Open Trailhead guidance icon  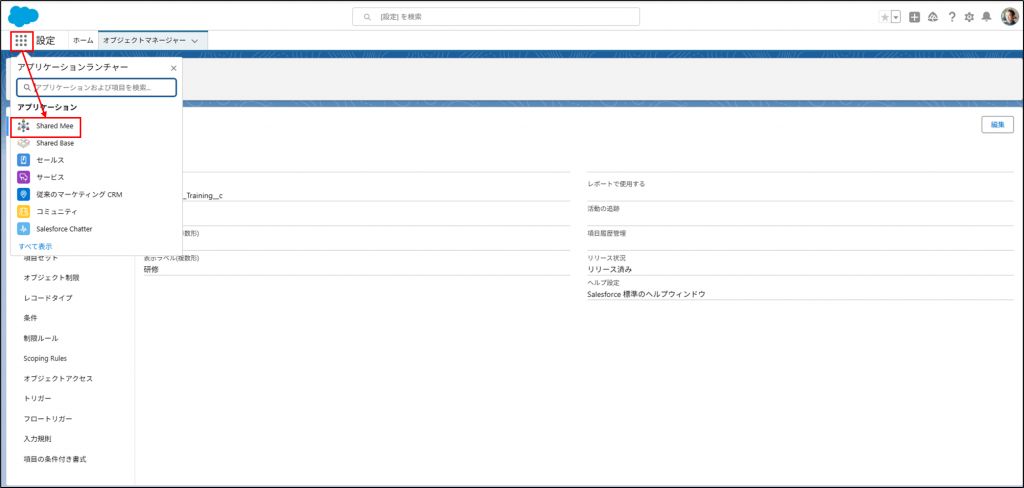tap(933, 17)
